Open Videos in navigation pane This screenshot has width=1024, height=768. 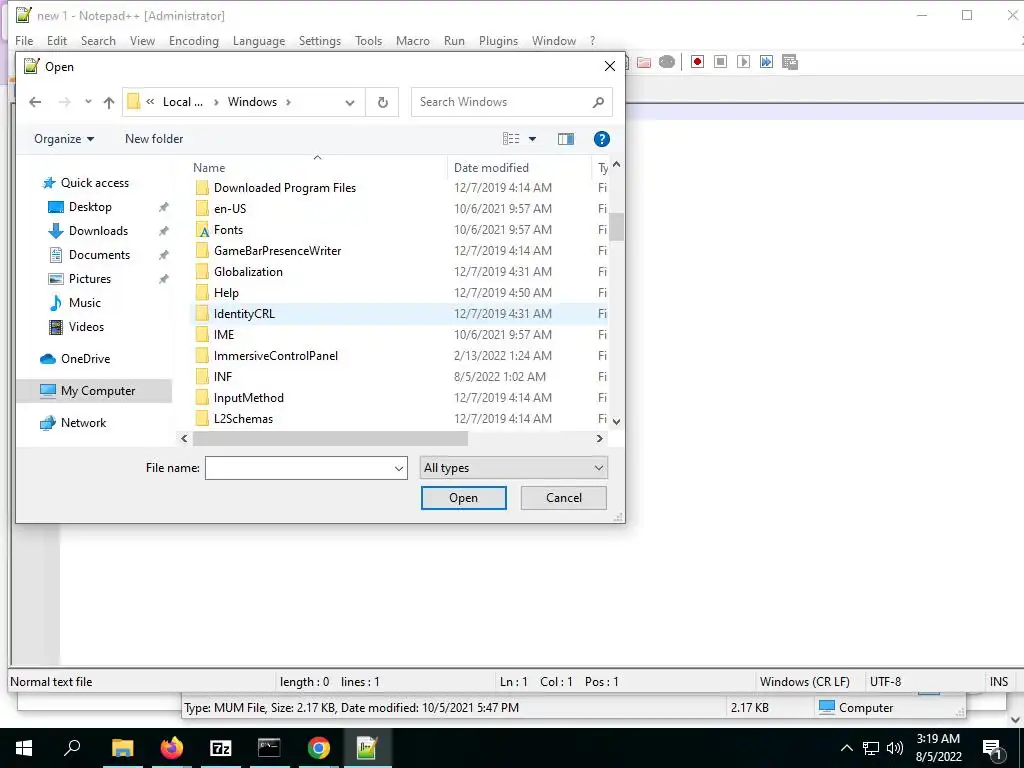click(86, 327)
